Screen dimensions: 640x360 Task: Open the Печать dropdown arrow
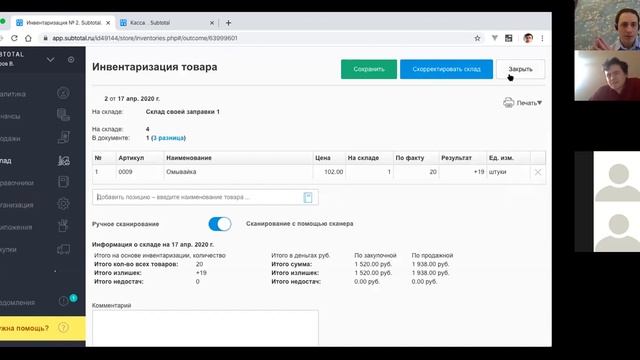click(540, 103)
